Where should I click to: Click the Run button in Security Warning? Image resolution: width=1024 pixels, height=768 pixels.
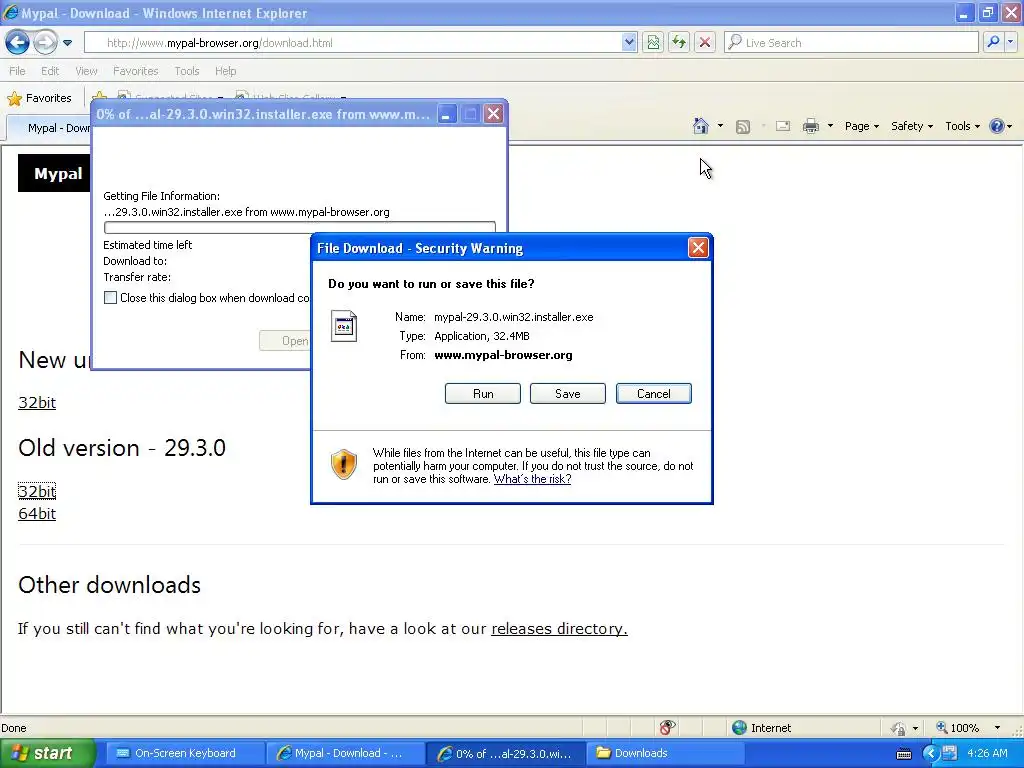[483, 394]
